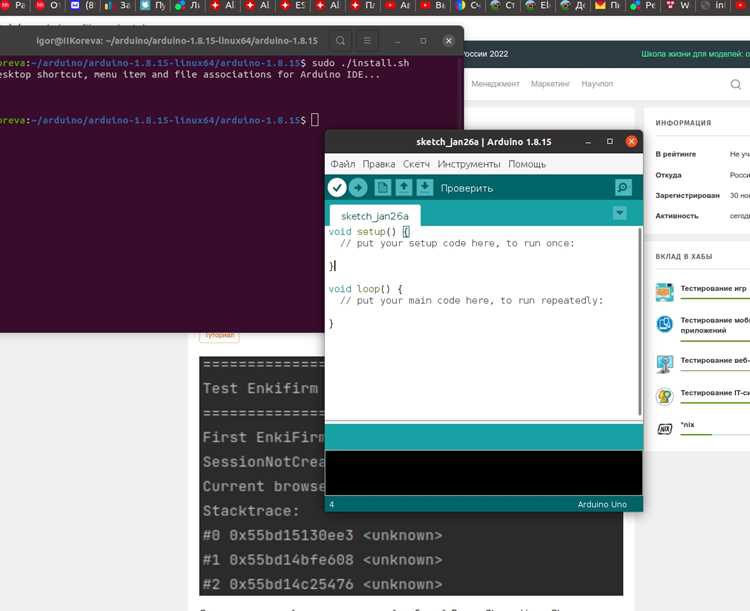Open the 'Школа жизни для моделей' banner link

click(x=695, y=54)
